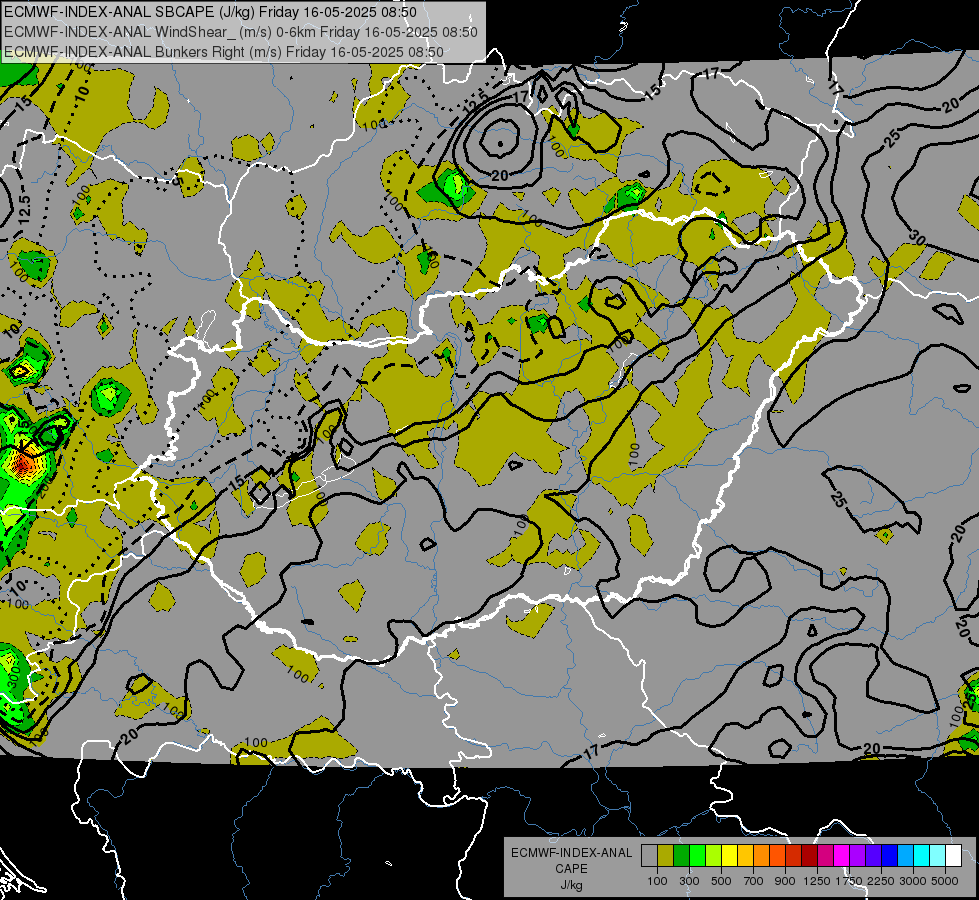Pick the pink-magenta 1250 legend swatch
This screenshot has width=979, height=900.
(825, 855)
